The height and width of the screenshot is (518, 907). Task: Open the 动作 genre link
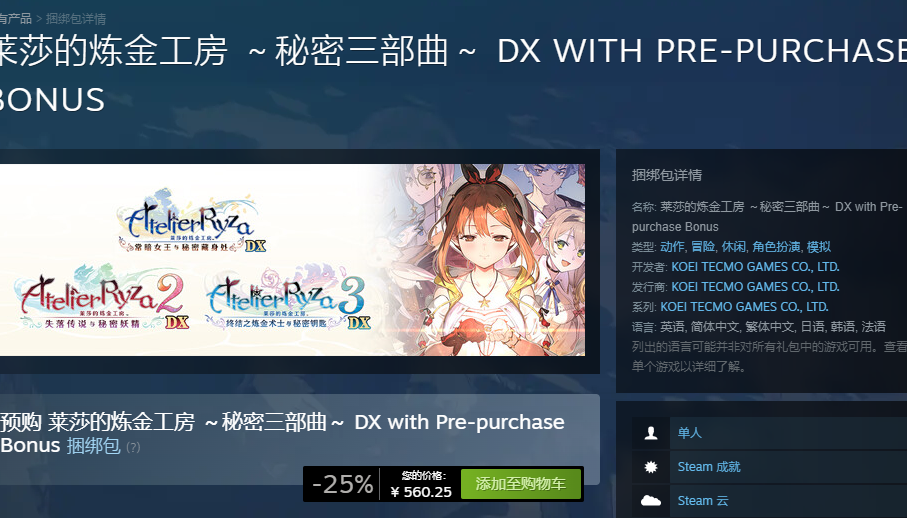pyautogui.click(x=672, y=247)
